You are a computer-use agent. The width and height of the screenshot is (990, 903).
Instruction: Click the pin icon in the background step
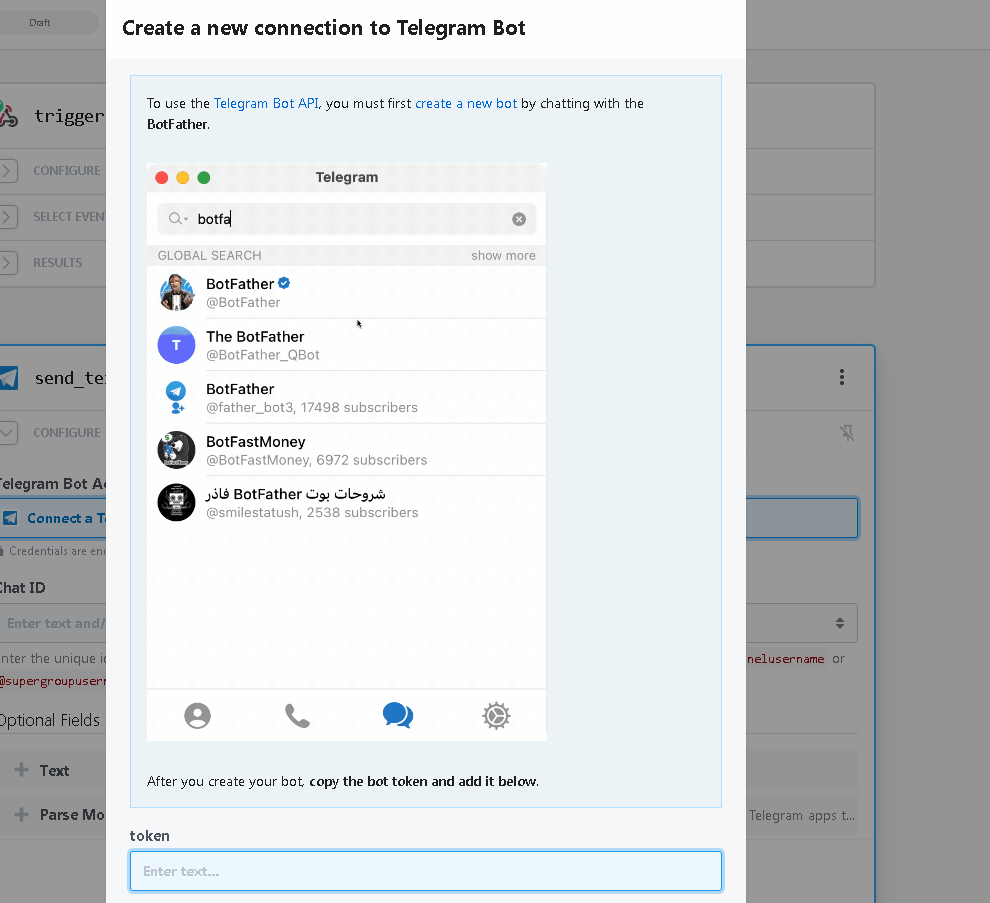coord(847,433)
